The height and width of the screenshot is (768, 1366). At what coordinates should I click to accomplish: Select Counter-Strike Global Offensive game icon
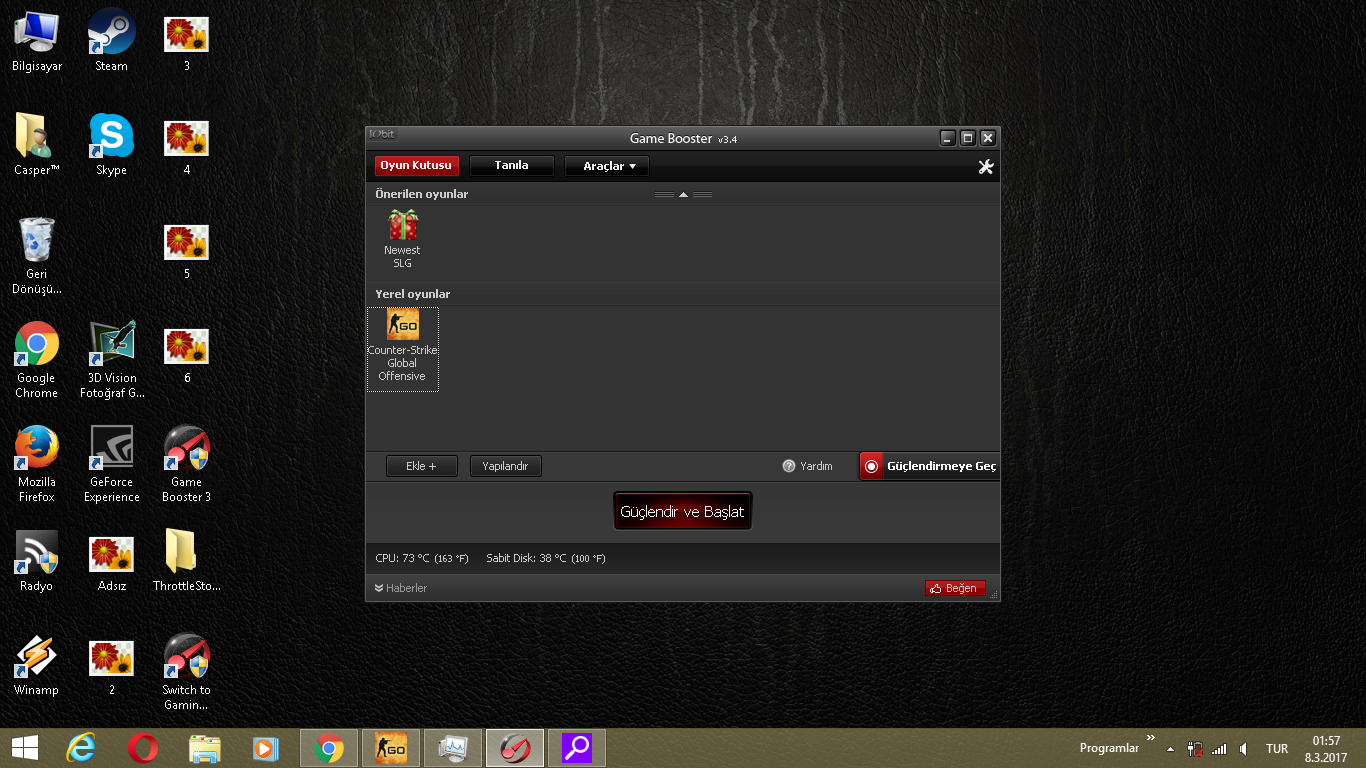coord(402,349)
